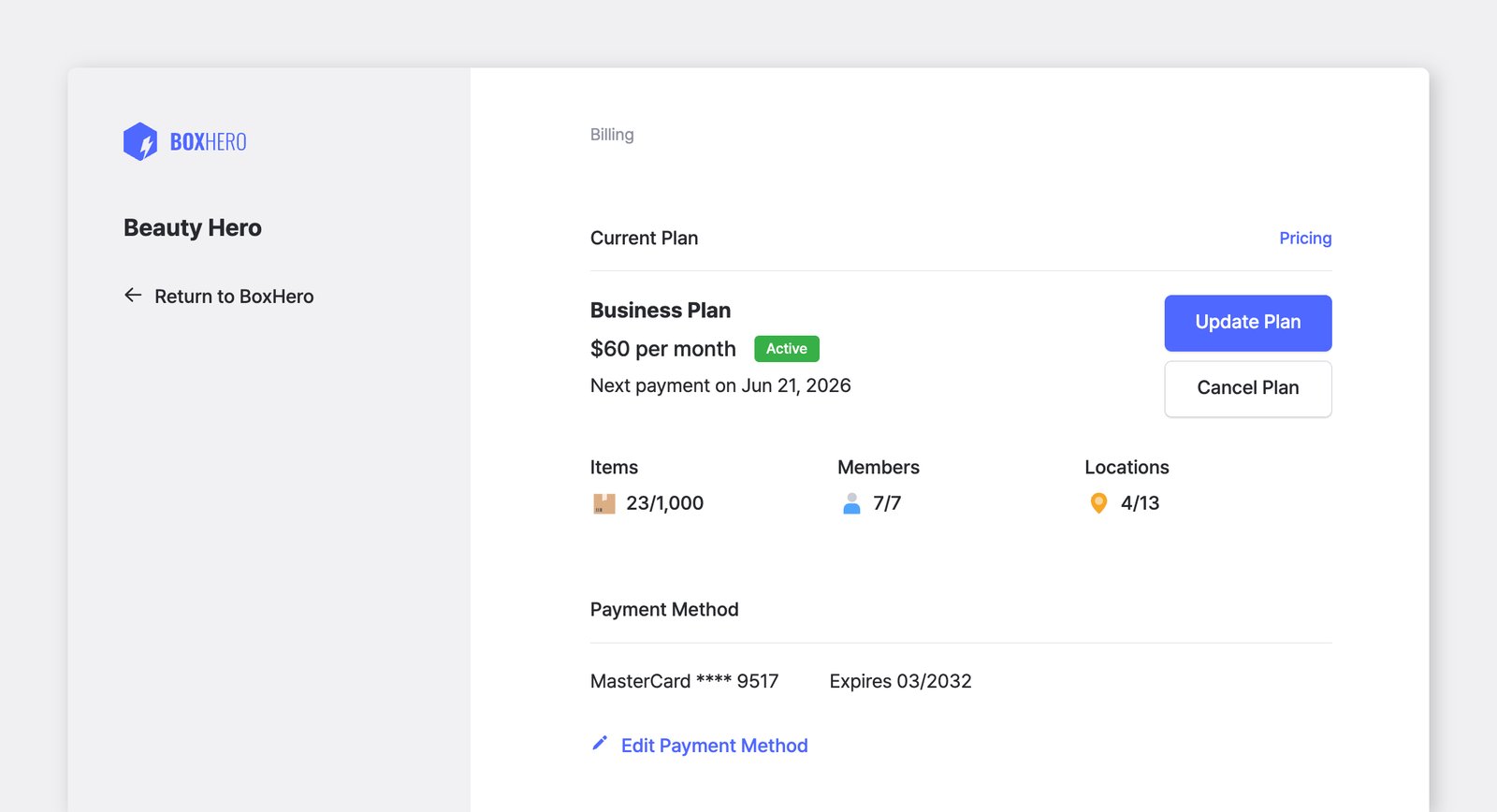Viewport: 1497px width, 812px height.
Task: Click the back arrow beside Return to BoxHero
Action: 133,295
